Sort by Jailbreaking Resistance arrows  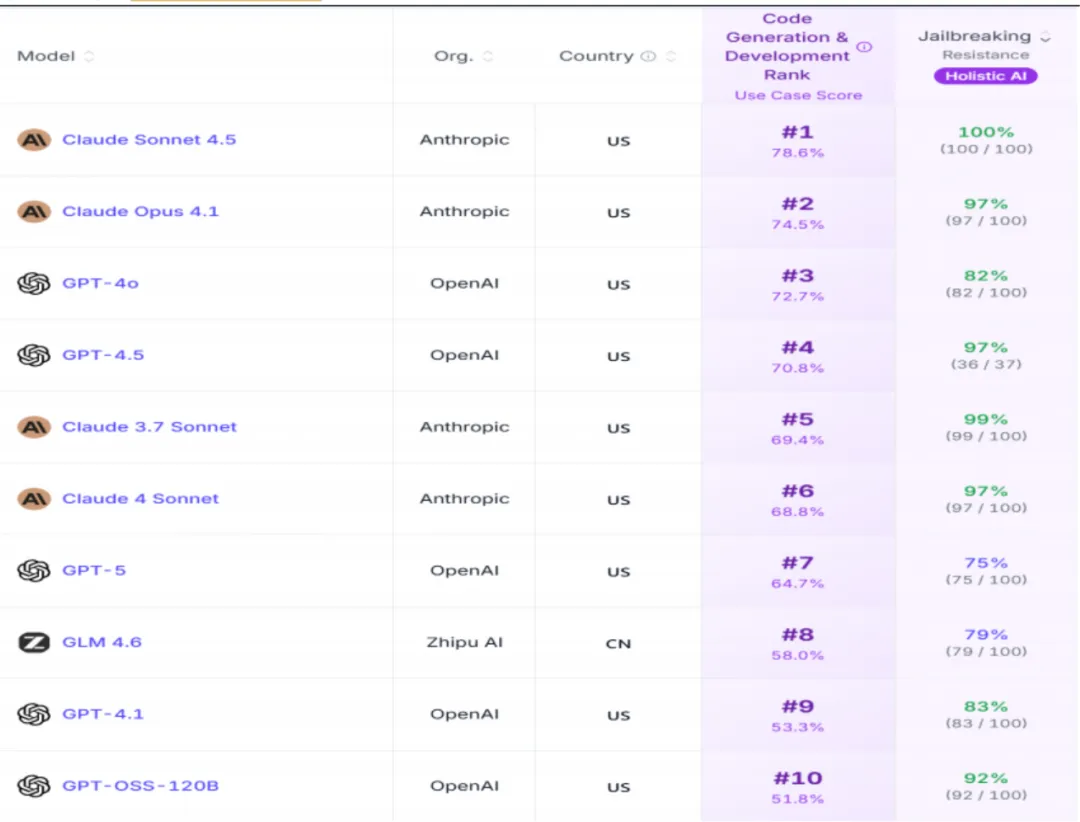point(1046,37)
